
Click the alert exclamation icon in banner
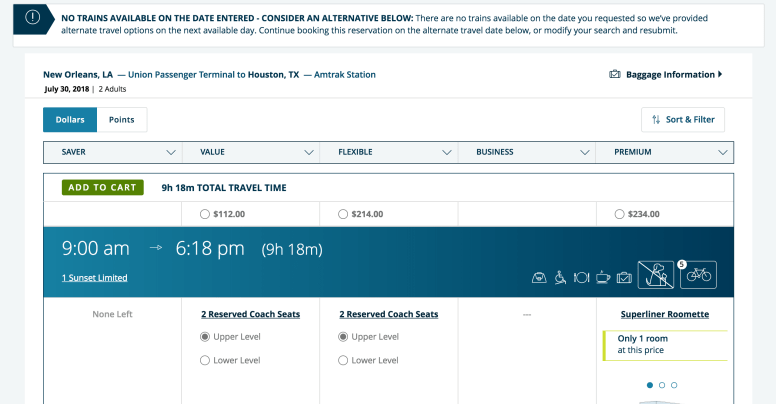34,17
